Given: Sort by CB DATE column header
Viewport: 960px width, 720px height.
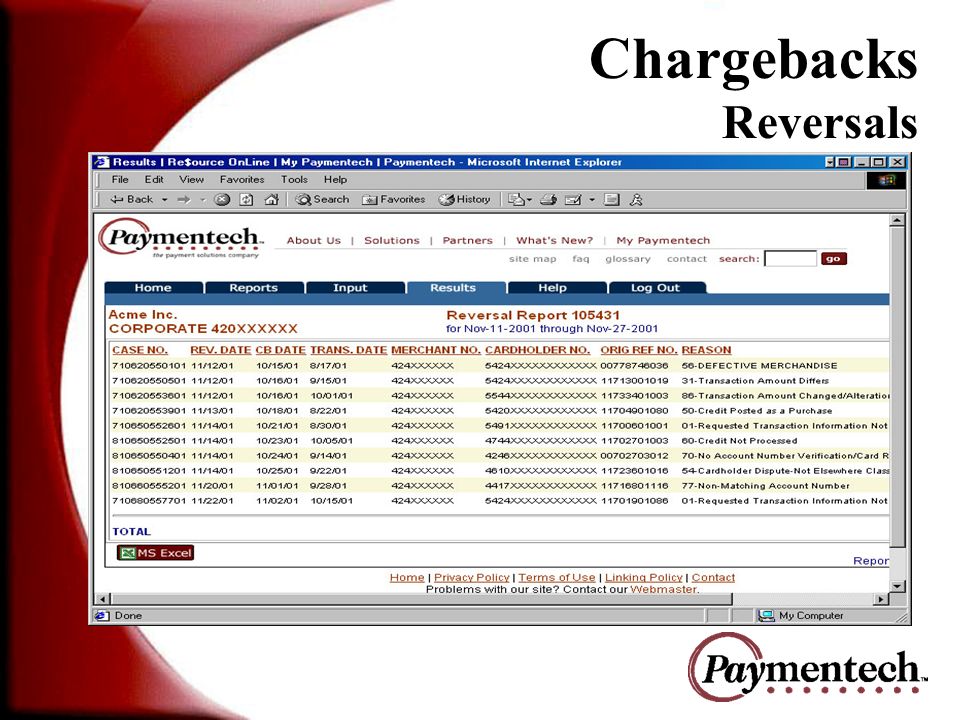Looking at the screenshot, I should click(x=280, y=350).
